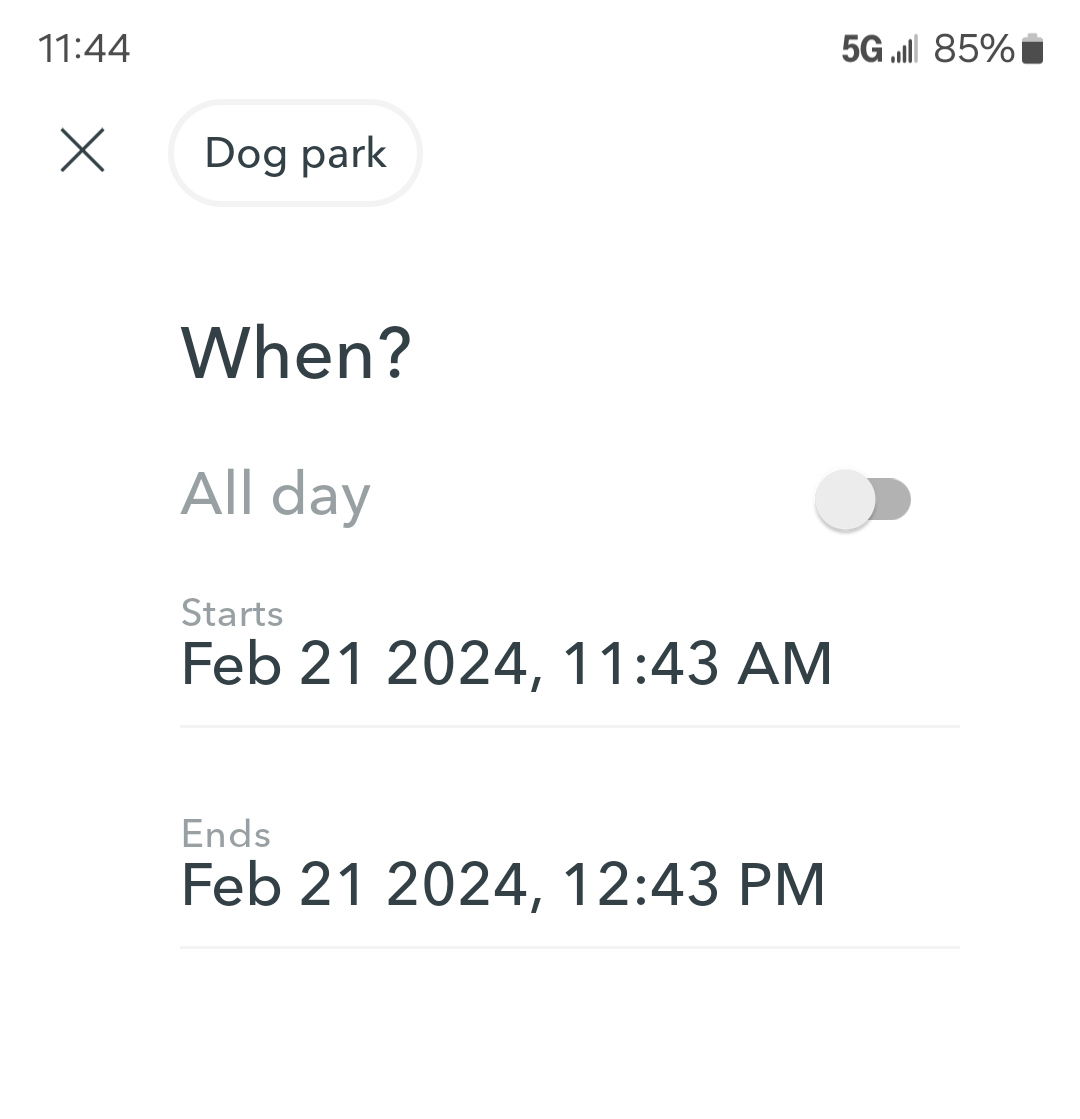Screen dimensions: 1080x1119
Task: Tap the Dog park title chip
Action: click(x=295, y=153)
